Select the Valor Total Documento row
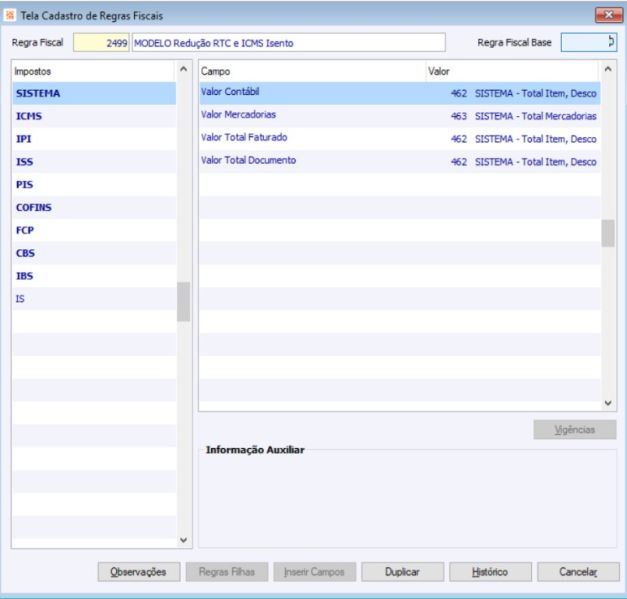627x599 pixels. [x=400, y=162]
